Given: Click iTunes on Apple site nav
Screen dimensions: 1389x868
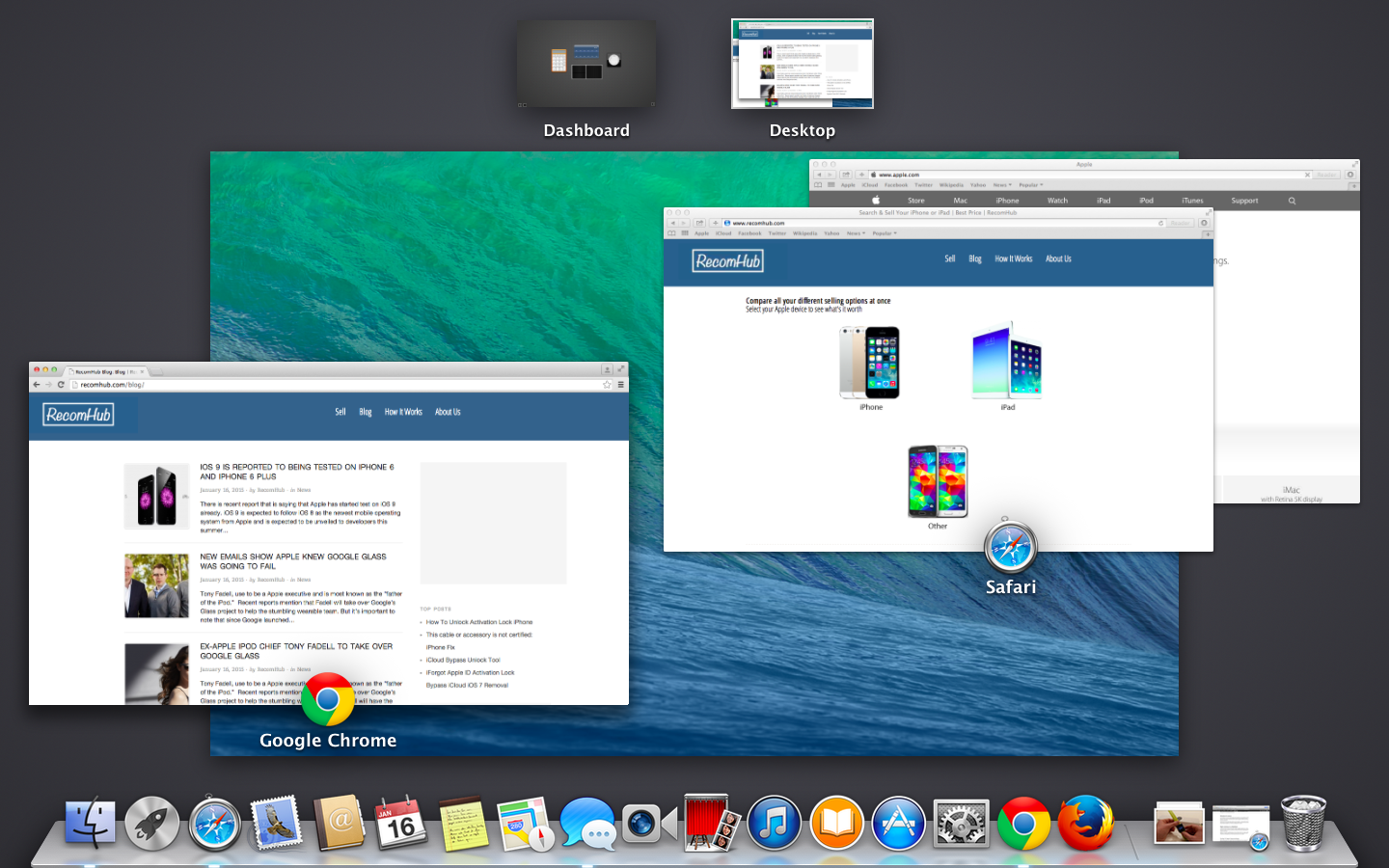Looking at the screenshot, I should (1192, 201).
